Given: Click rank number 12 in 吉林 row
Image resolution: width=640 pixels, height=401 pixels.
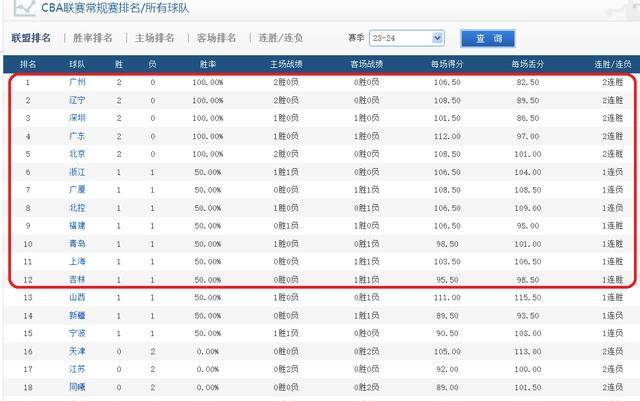Looking at the screenshot, I should pos(28,280).
